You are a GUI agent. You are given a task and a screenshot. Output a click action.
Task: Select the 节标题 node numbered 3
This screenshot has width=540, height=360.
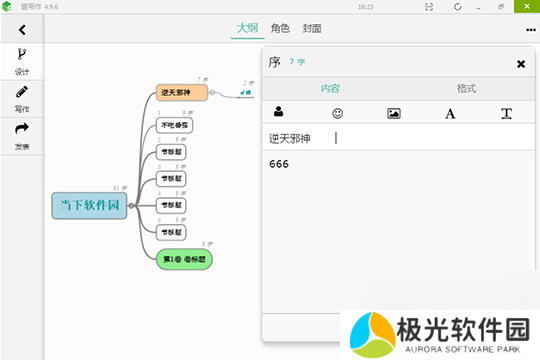tap(171, 178)
